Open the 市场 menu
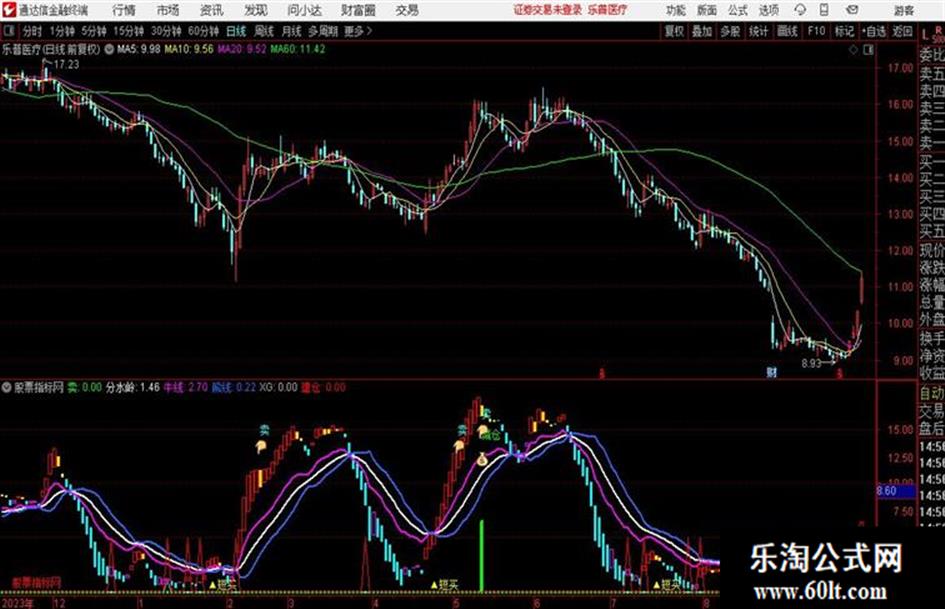945x609 pixels. pos(168,10)
